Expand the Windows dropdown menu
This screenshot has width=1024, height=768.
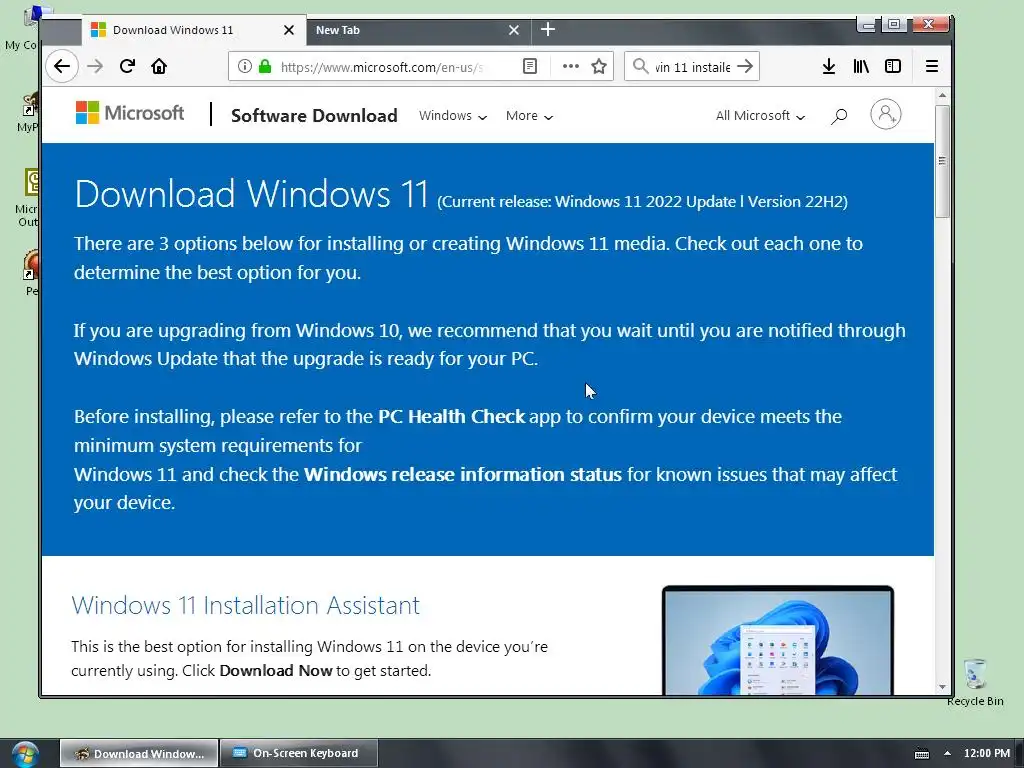pos(453,116)
